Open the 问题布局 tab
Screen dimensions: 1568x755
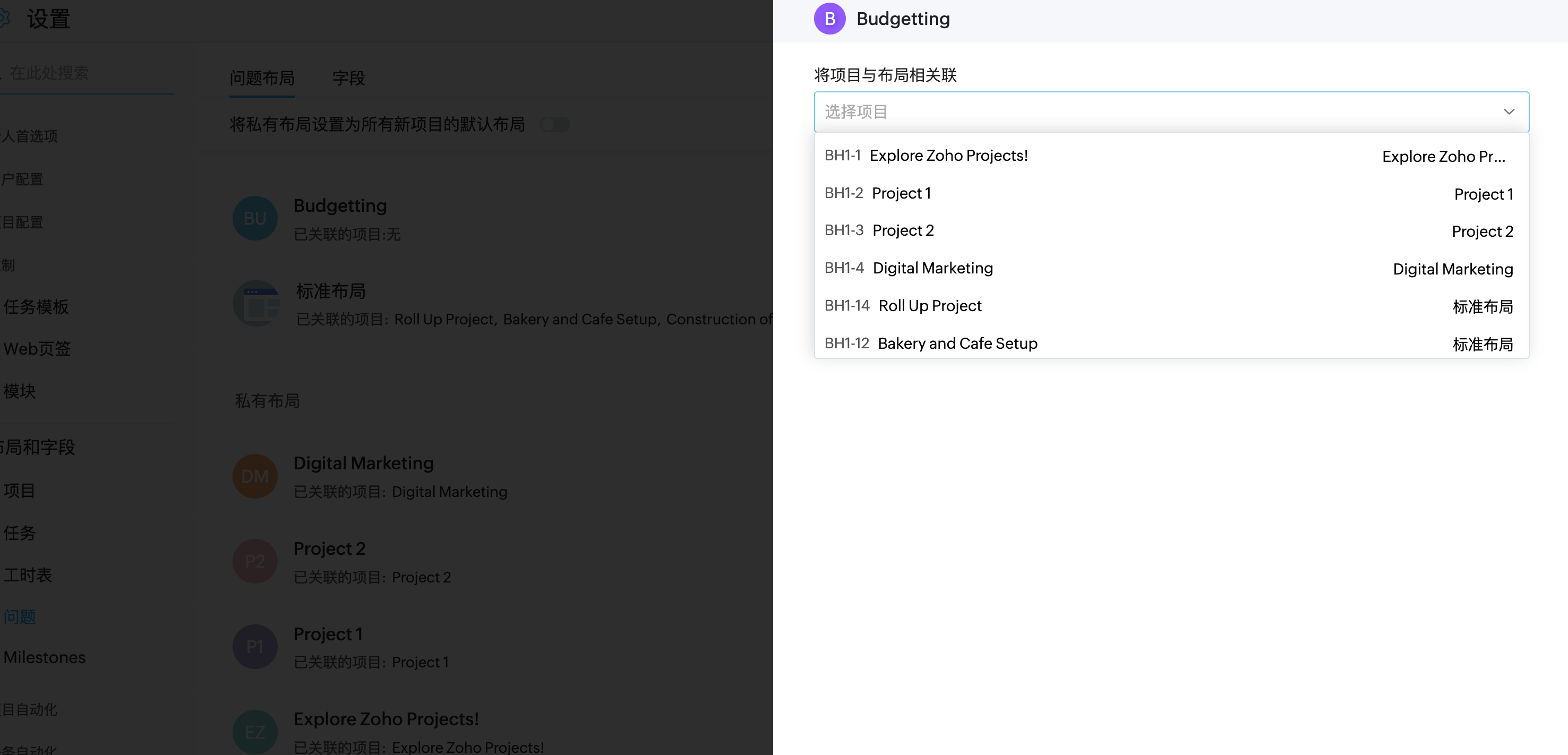point(262,78)
